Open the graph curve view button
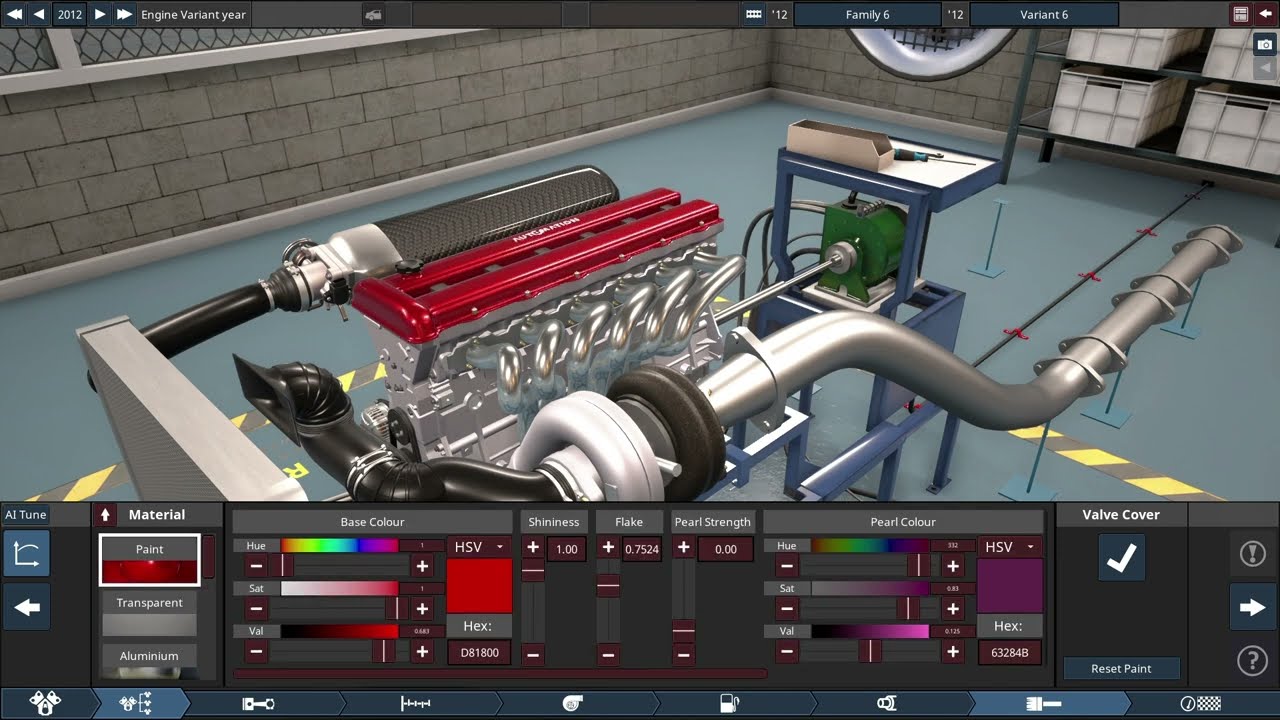 click(27, 553)
